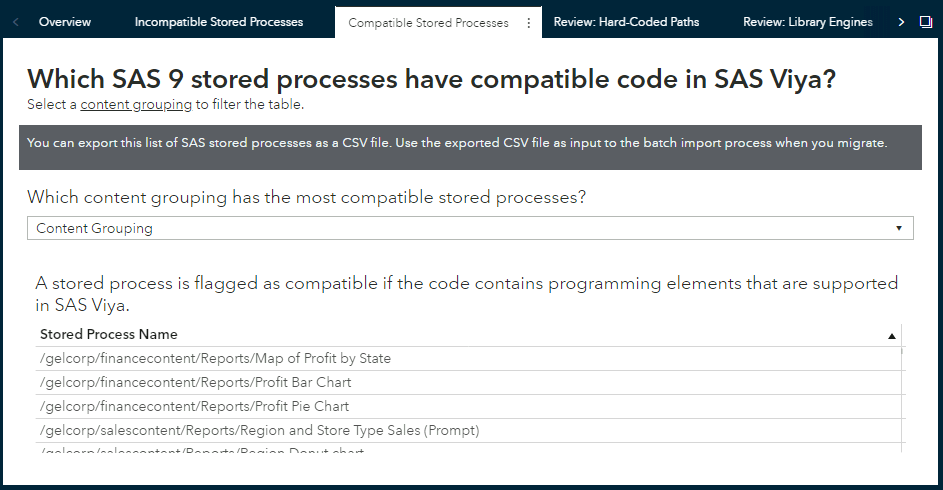Select the Profit Bar Chart row

pyautogui.click(x=195, y=382)
